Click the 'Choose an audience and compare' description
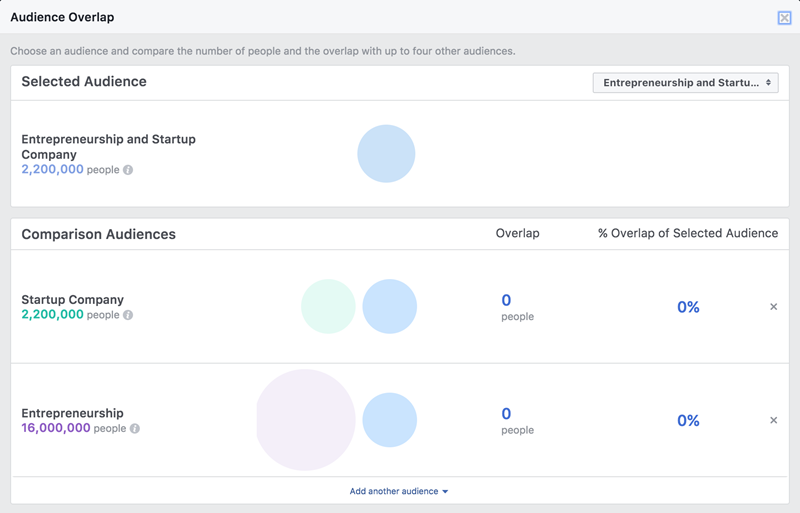The width and height of the screenshot is (800, 513). tap(263, 51)
